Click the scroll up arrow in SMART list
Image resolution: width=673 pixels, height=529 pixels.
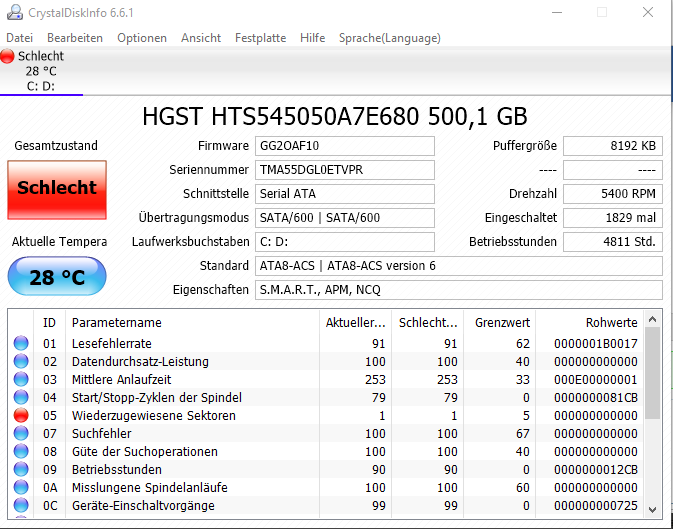pos(652,319)
